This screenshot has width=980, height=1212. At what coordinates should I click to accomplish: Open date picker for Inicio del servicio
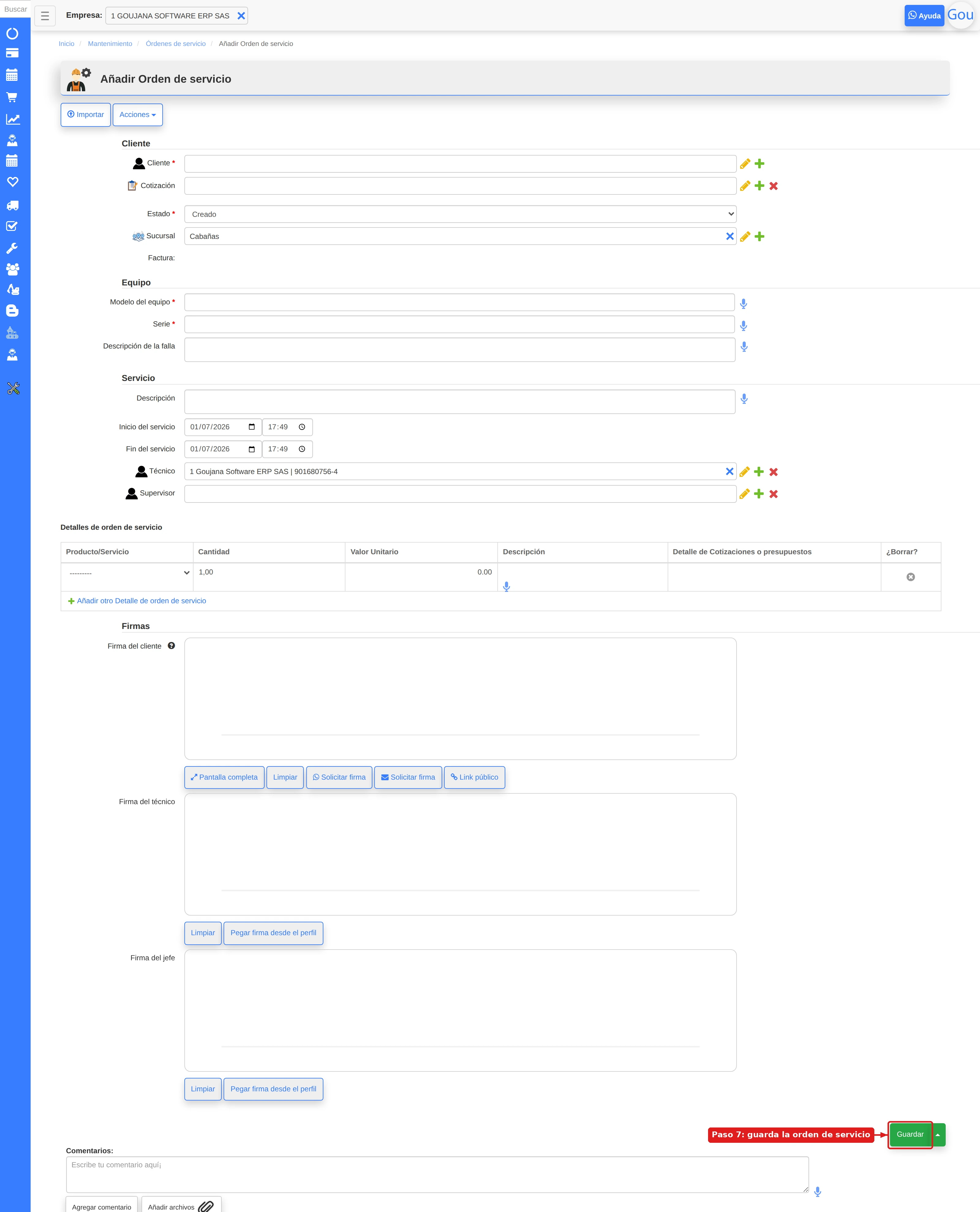(x=252, y=427)
